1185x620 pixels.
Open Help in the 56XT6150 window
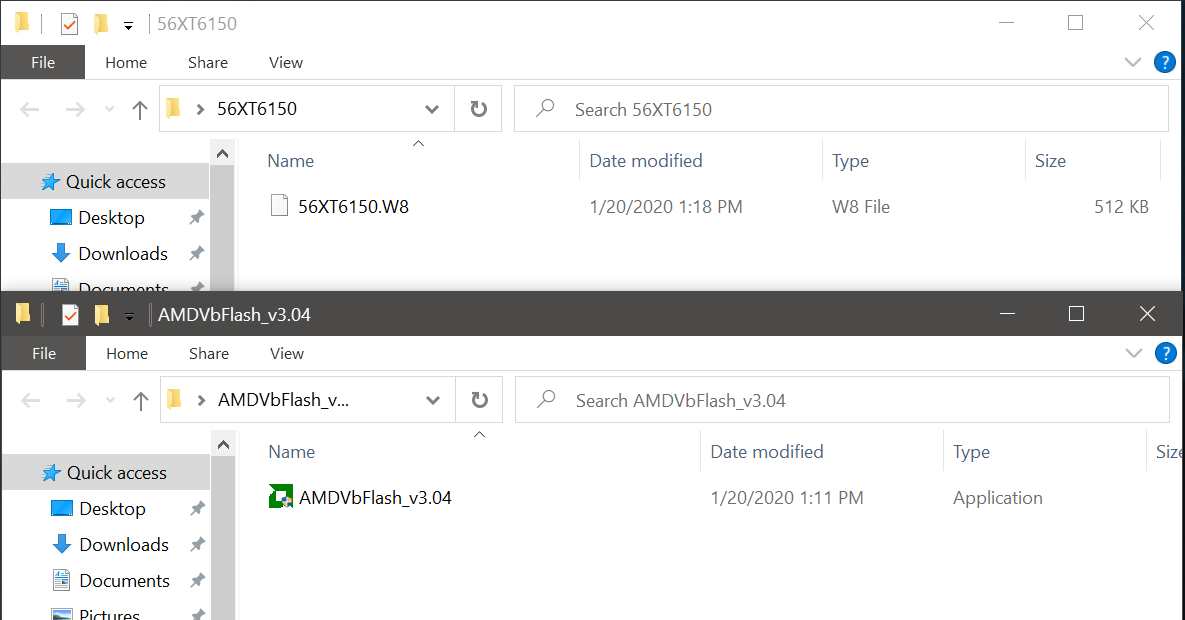(1165, 62)
